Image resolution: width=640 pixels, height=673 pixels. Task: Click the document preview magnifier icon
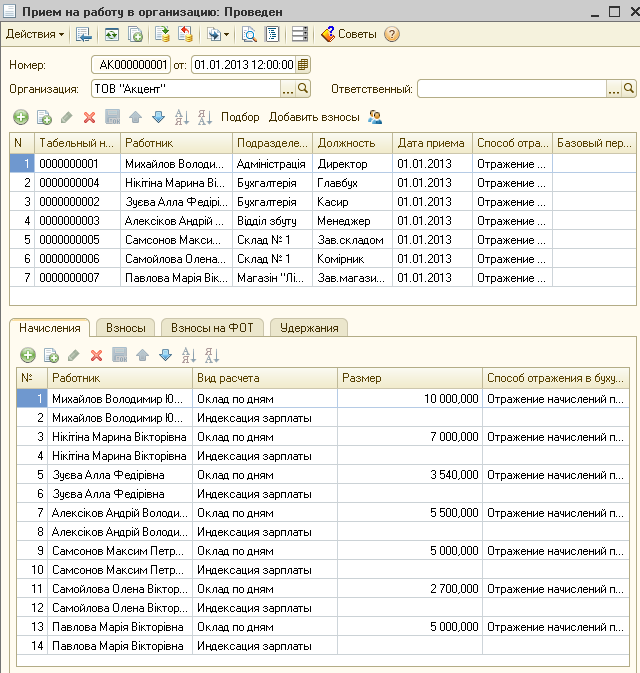pyautogui.click(x=249, y=34)
